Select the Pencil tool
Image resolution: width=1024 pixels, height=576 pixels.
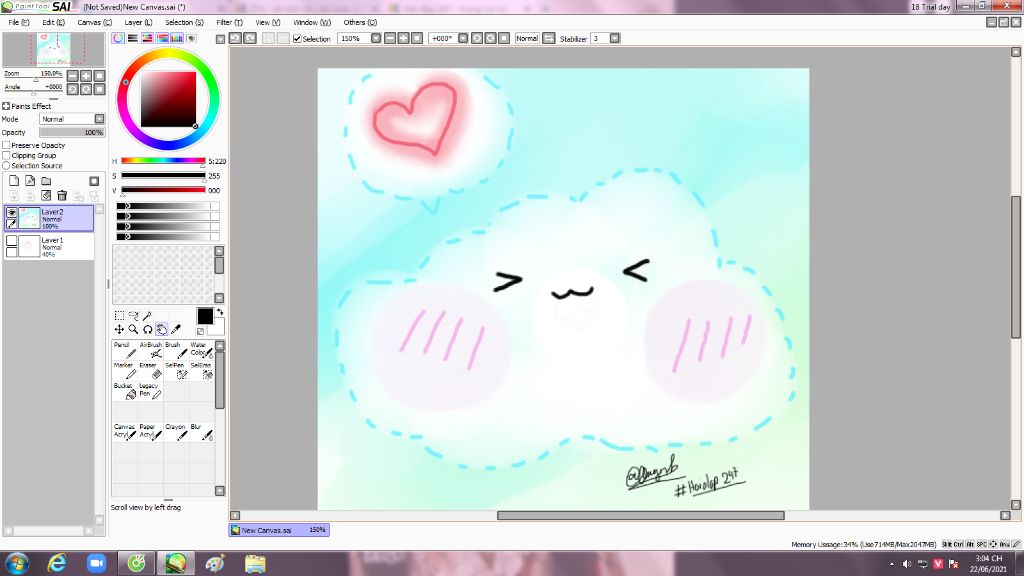click(125, 350)
